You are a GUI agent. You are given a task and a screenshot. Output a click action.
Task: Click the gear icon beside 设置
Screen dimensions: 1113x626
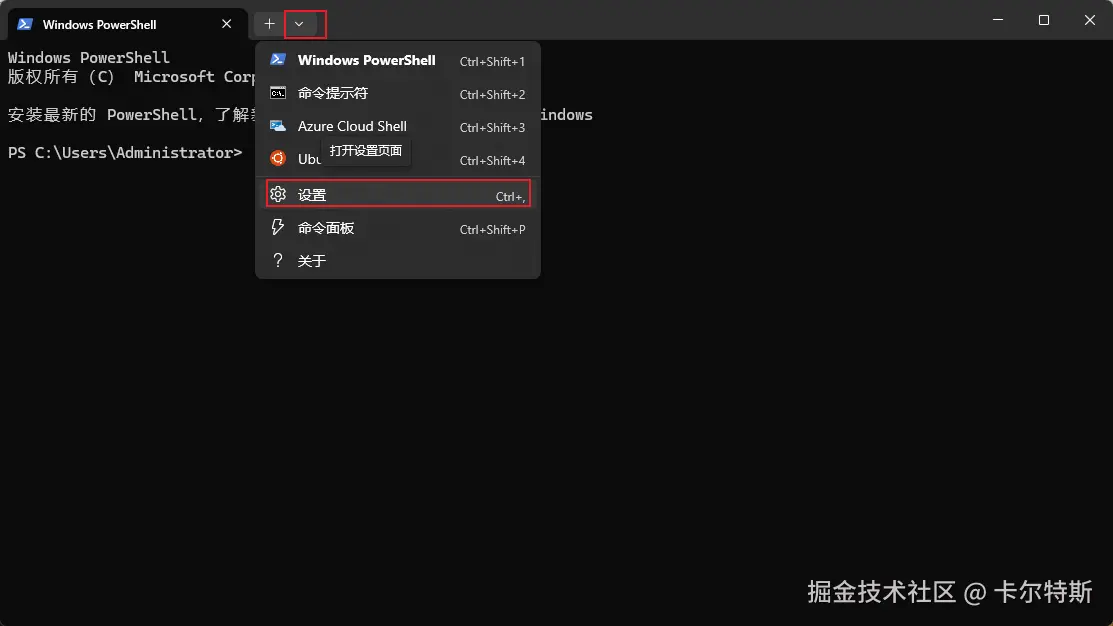pos(278,194)
